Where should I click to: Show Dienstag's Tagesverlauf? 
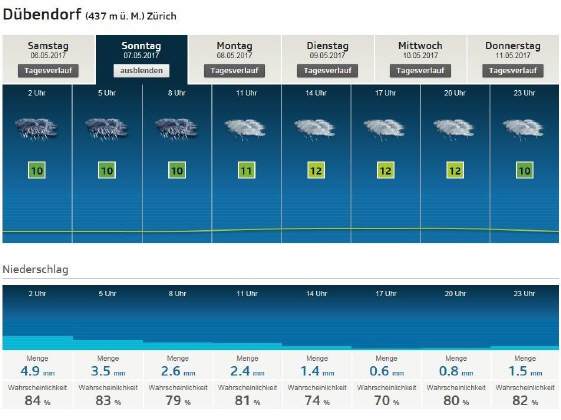tap(327, 70)
